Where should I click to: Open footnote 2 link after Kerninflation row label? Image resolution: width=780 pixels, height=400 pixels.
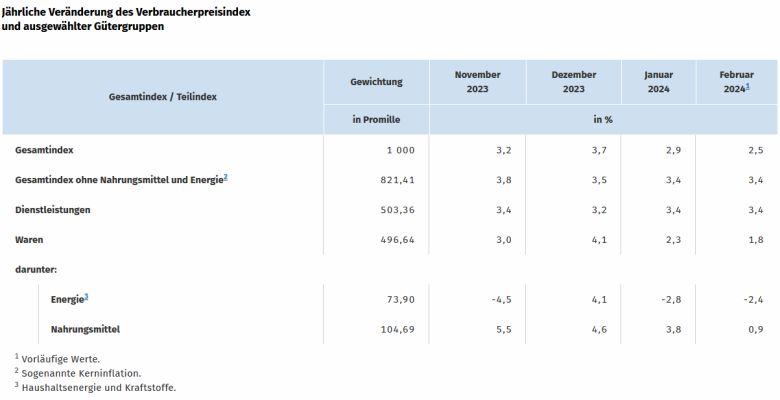tap(226, 177)
